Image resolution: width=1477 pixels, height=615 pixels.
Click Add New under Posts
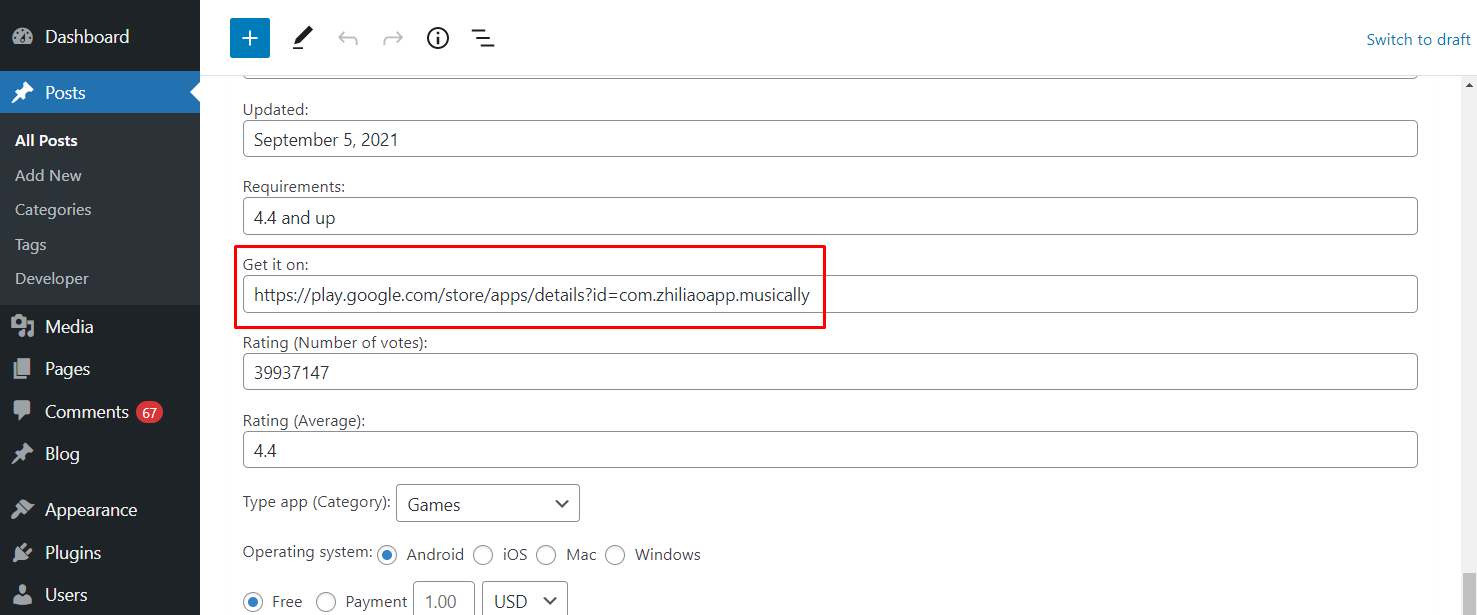pyautogui.click(x=48, y=175)
